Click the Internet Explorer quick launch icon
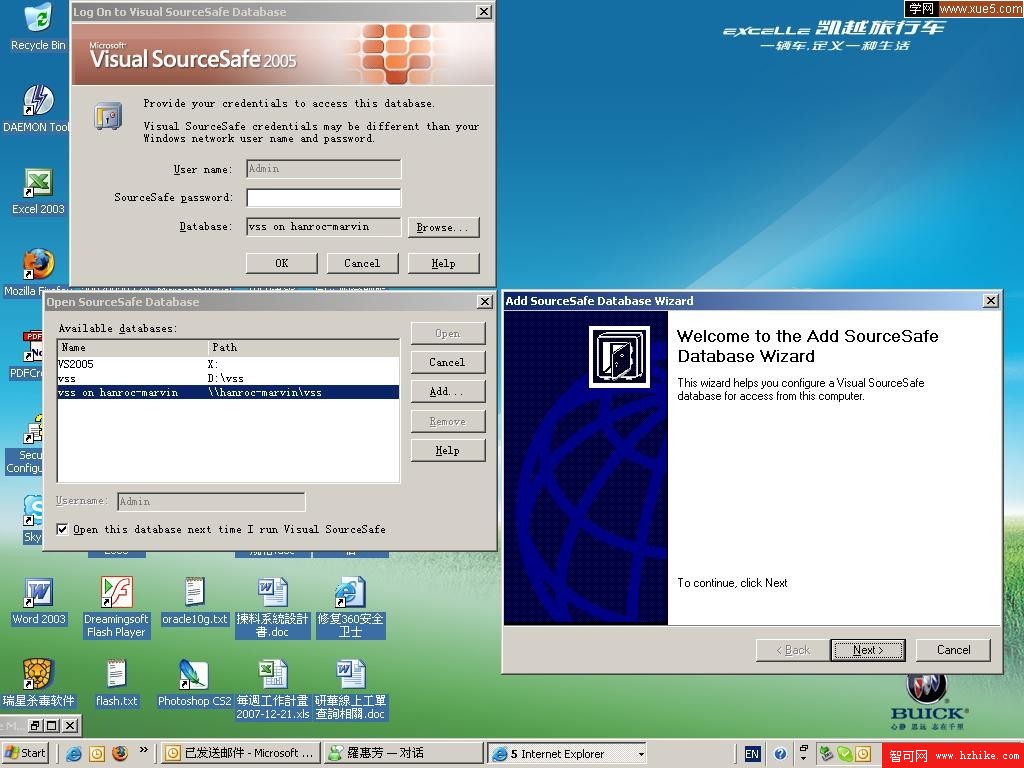 (74, 753)
